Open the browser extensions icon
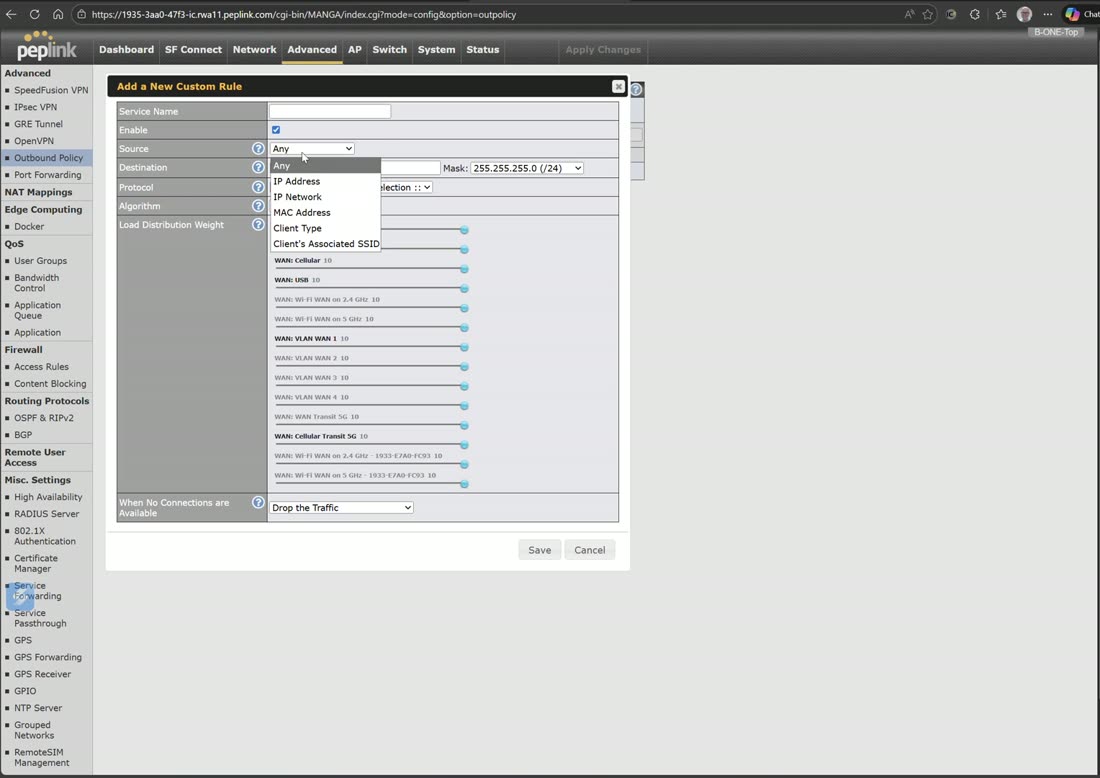The image size is (1100, 778). pyautogui.click(x=975, y=14)
